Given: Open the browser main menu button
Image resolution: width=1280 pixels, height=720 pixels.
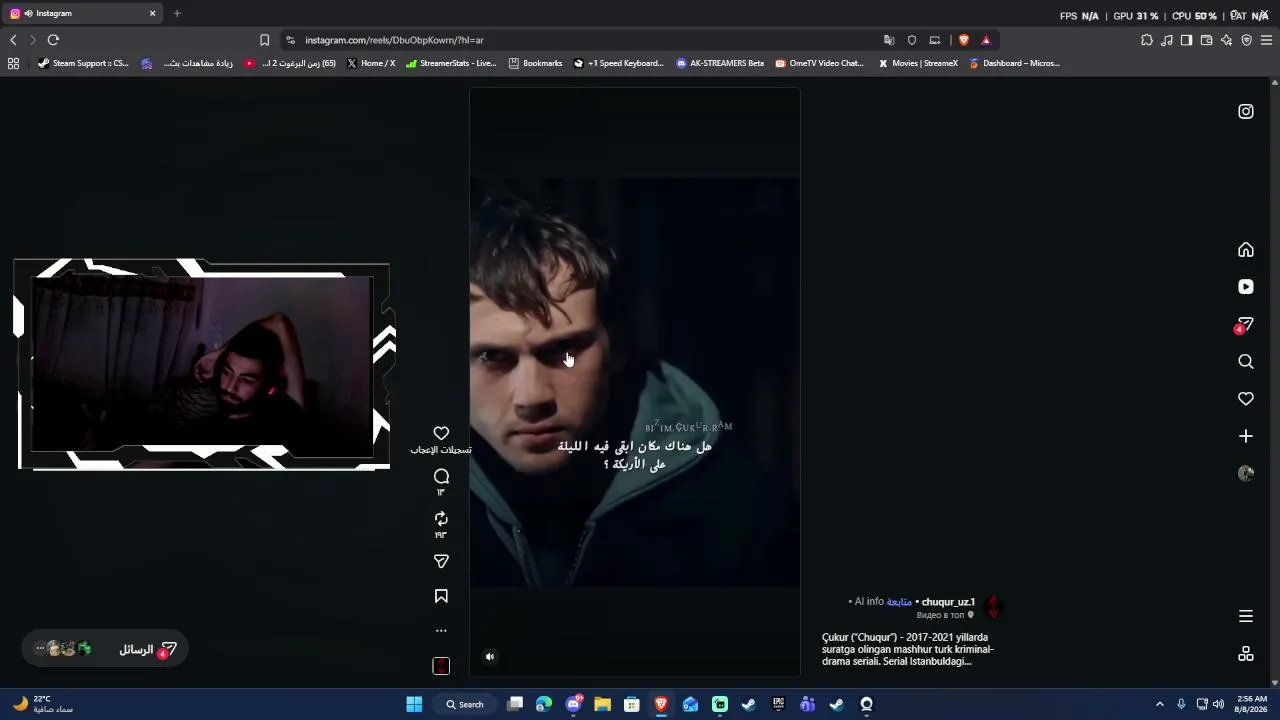Looking at the screenshot, I should coord(1267,40).
